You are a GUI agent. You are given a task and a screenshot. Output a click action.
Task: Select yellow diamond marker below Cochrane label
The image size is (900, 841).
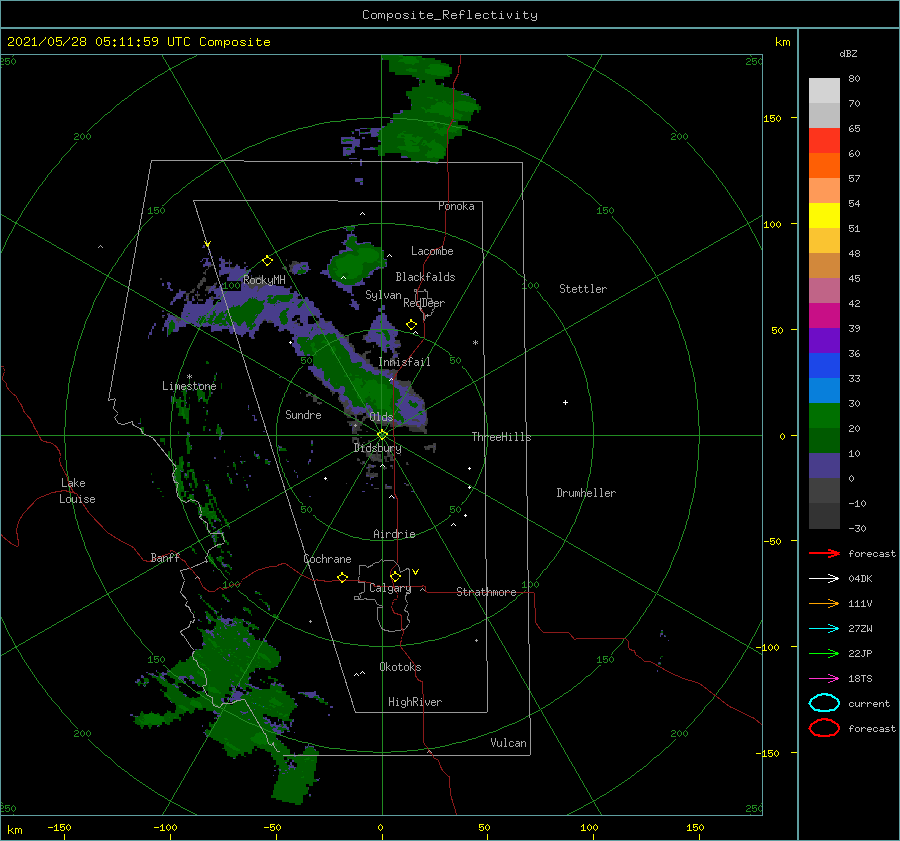342,578
